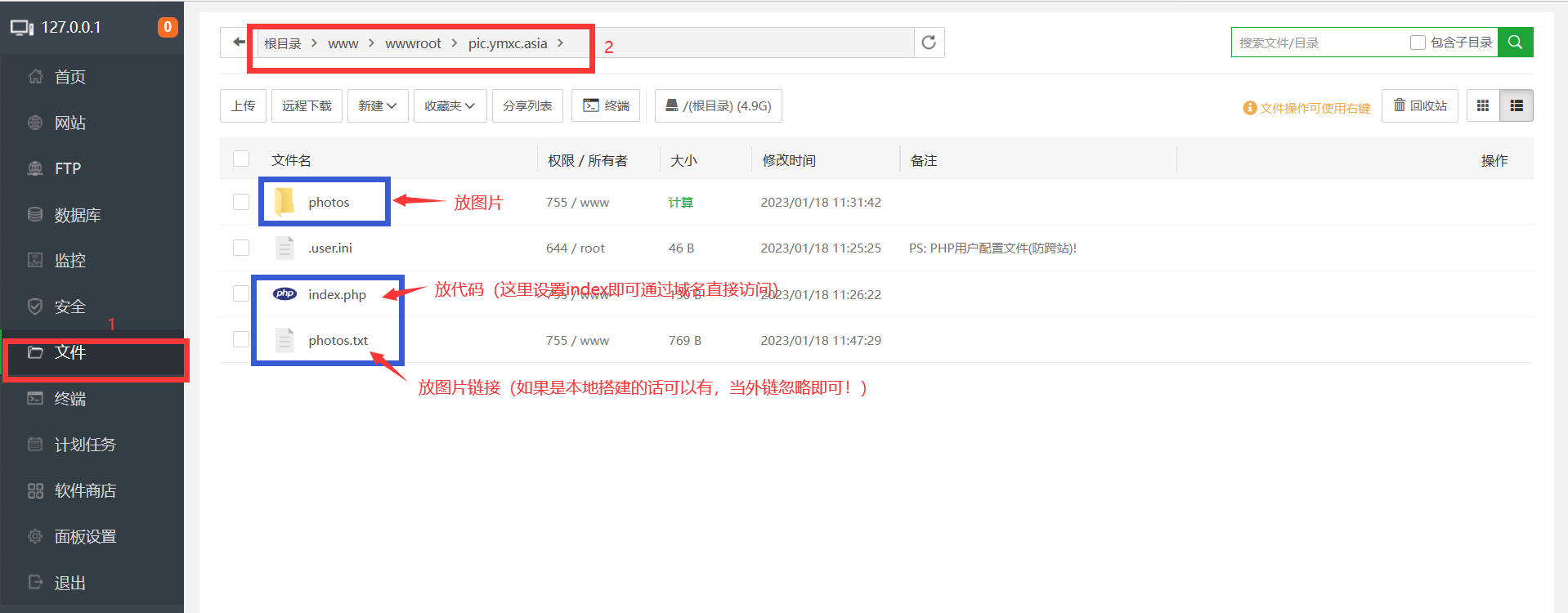Open 数据库 in the sidebar

(77, 215)
